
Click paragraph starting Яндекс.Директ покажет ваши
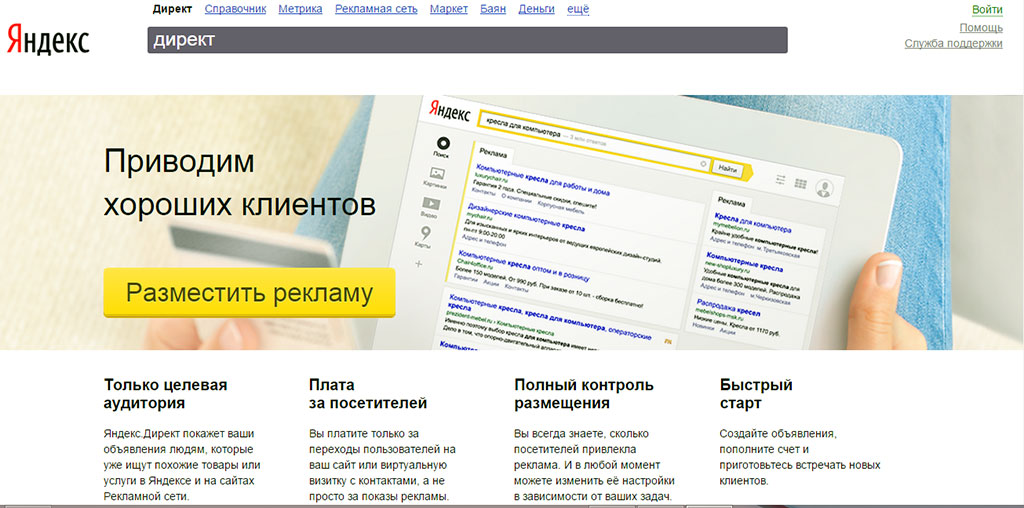[182, 465]
